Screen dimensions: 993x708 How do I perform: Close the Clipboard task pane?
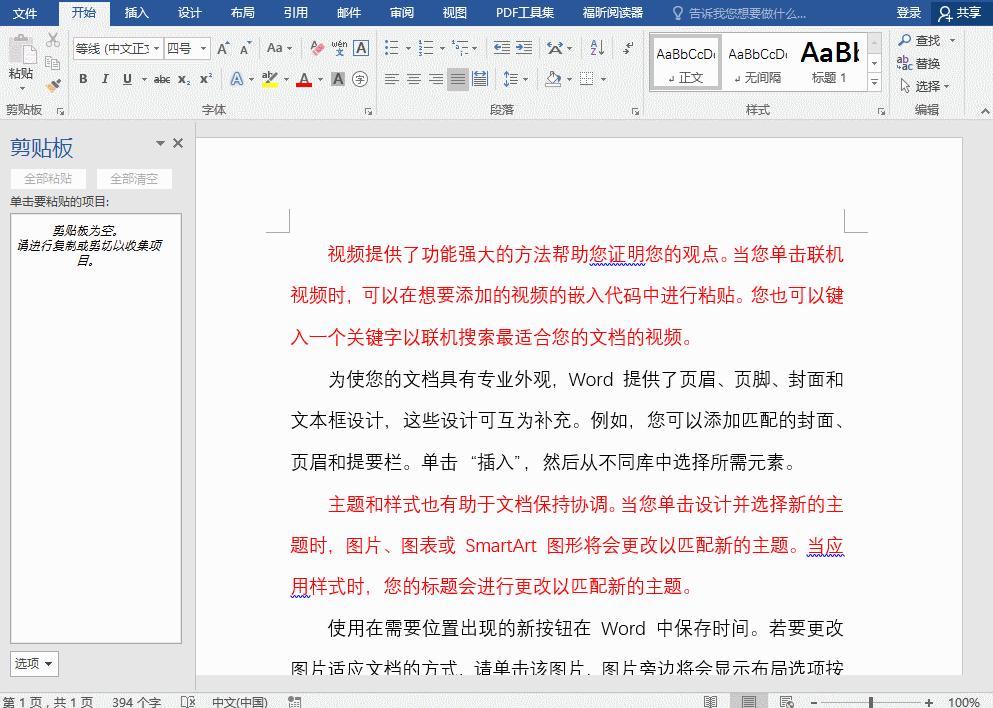[x=177, y=142]
